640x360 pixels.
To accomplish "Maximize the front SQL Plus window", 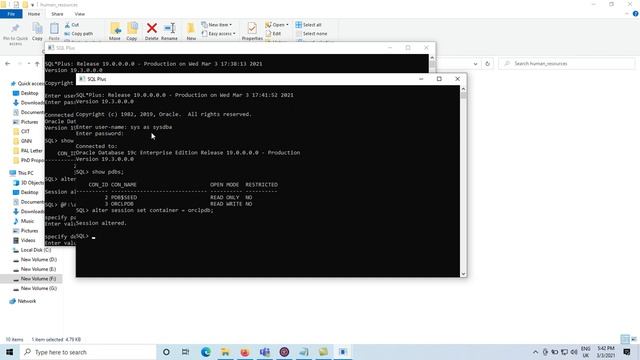I will tap(439, 79).
